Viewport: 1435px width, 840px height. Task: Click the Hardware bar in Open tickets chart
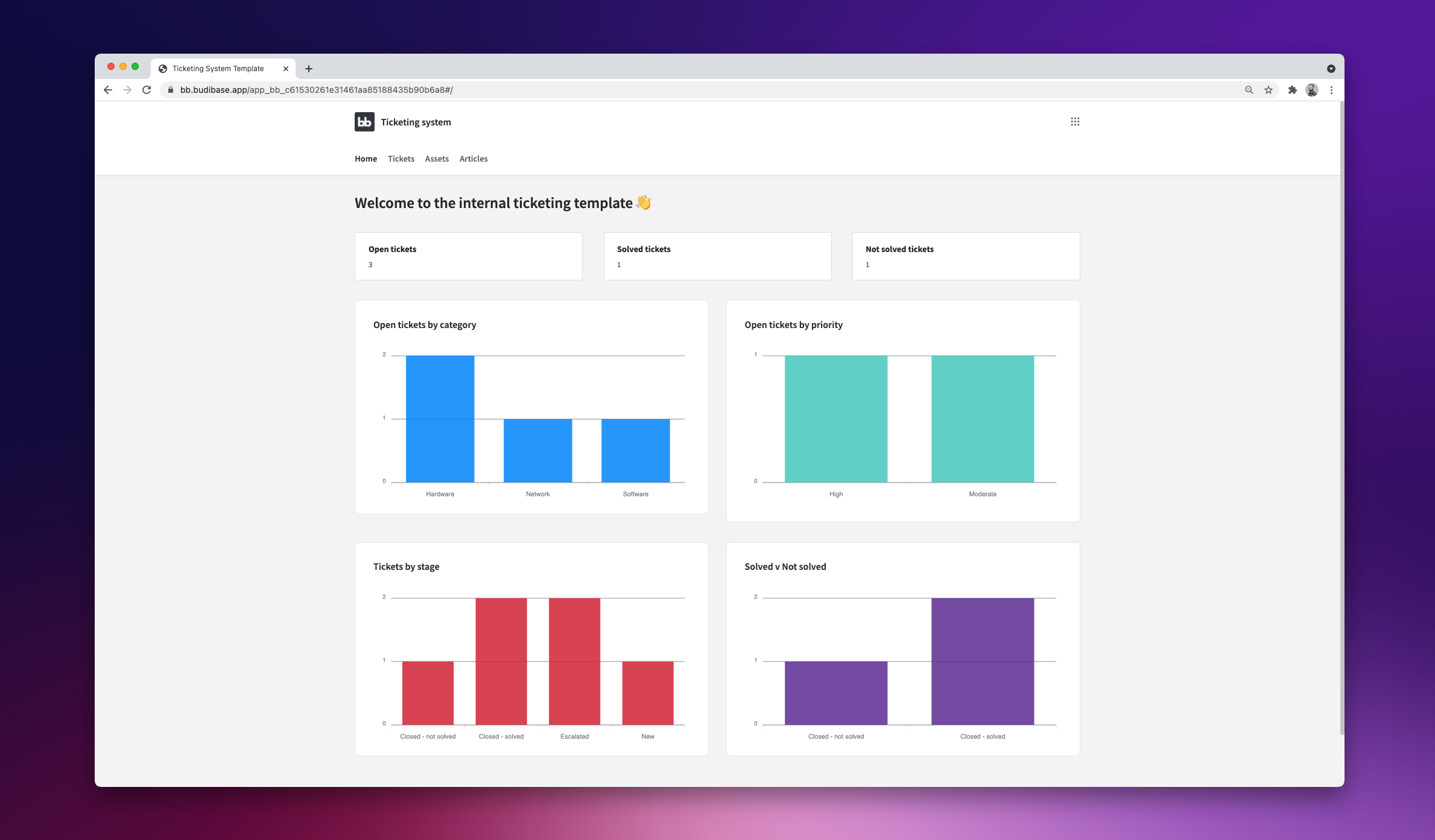440,420
